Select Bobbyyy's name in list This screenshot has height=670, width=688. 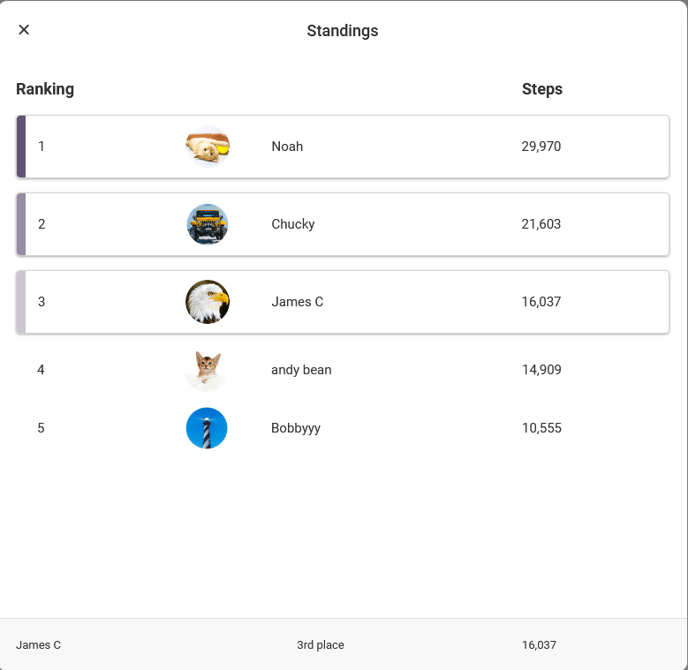click(x=296, y=428)
